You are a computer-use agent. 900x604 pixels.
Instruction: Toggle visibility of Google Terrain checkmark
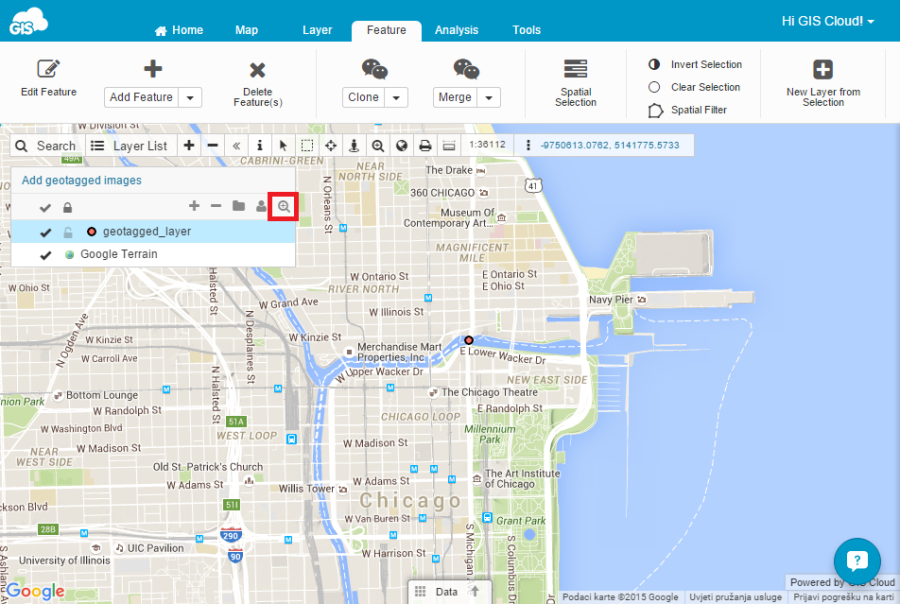[46, 254]
